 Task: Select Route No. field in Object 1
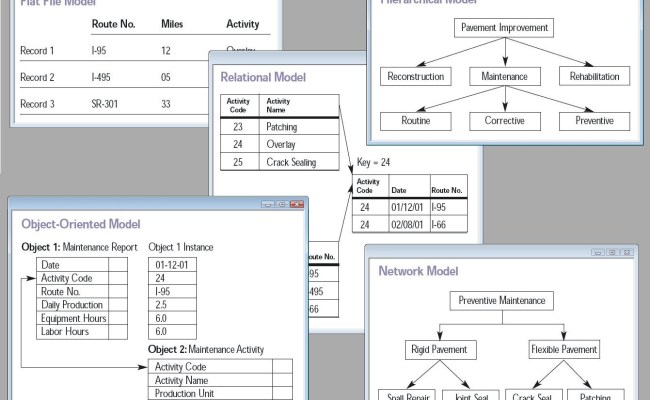click(x=82, y=291)
